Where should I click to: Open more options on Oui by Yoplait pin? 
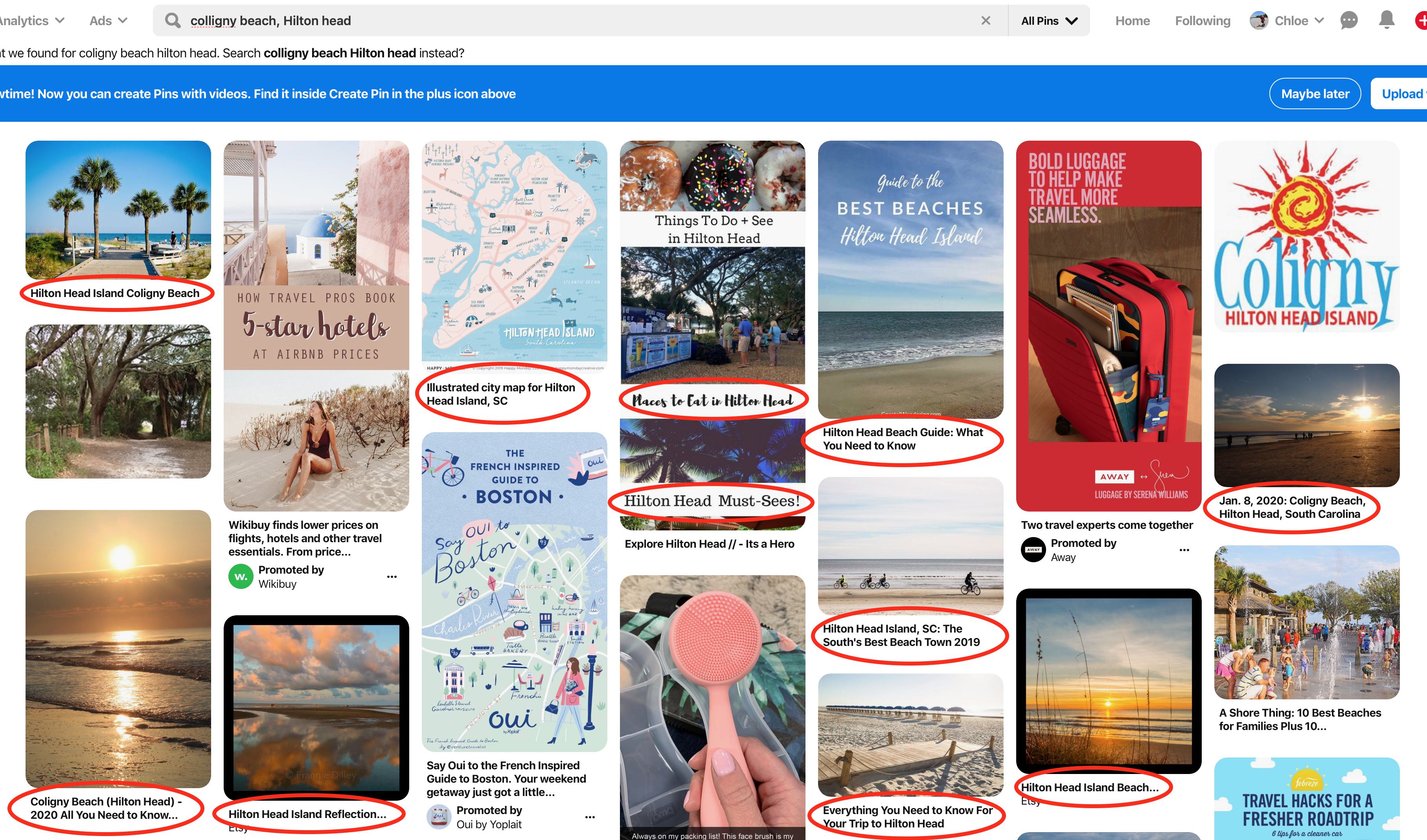pos(590,817)
